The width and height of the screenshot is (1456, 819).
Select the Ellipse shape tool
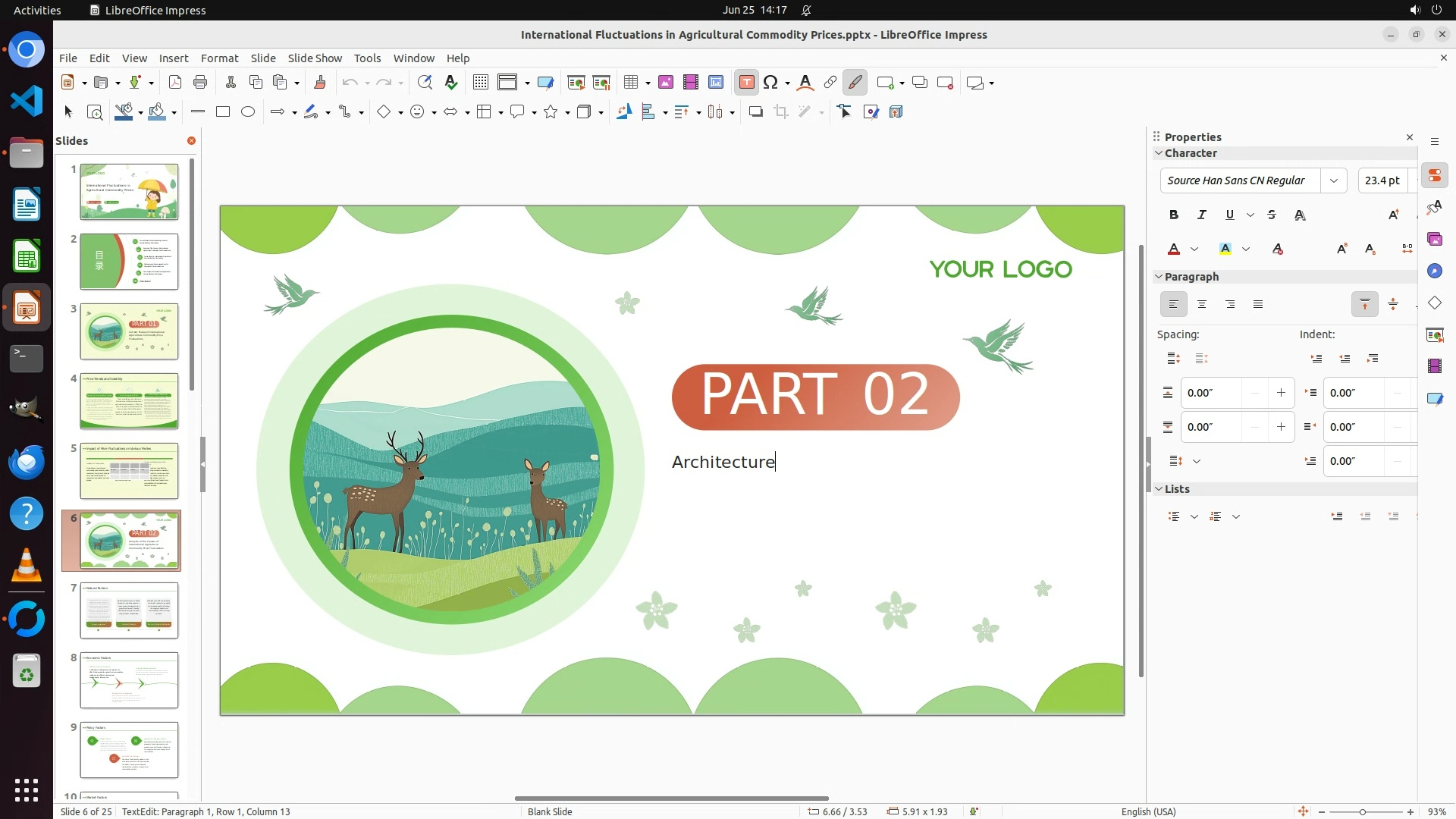(248, 112)
